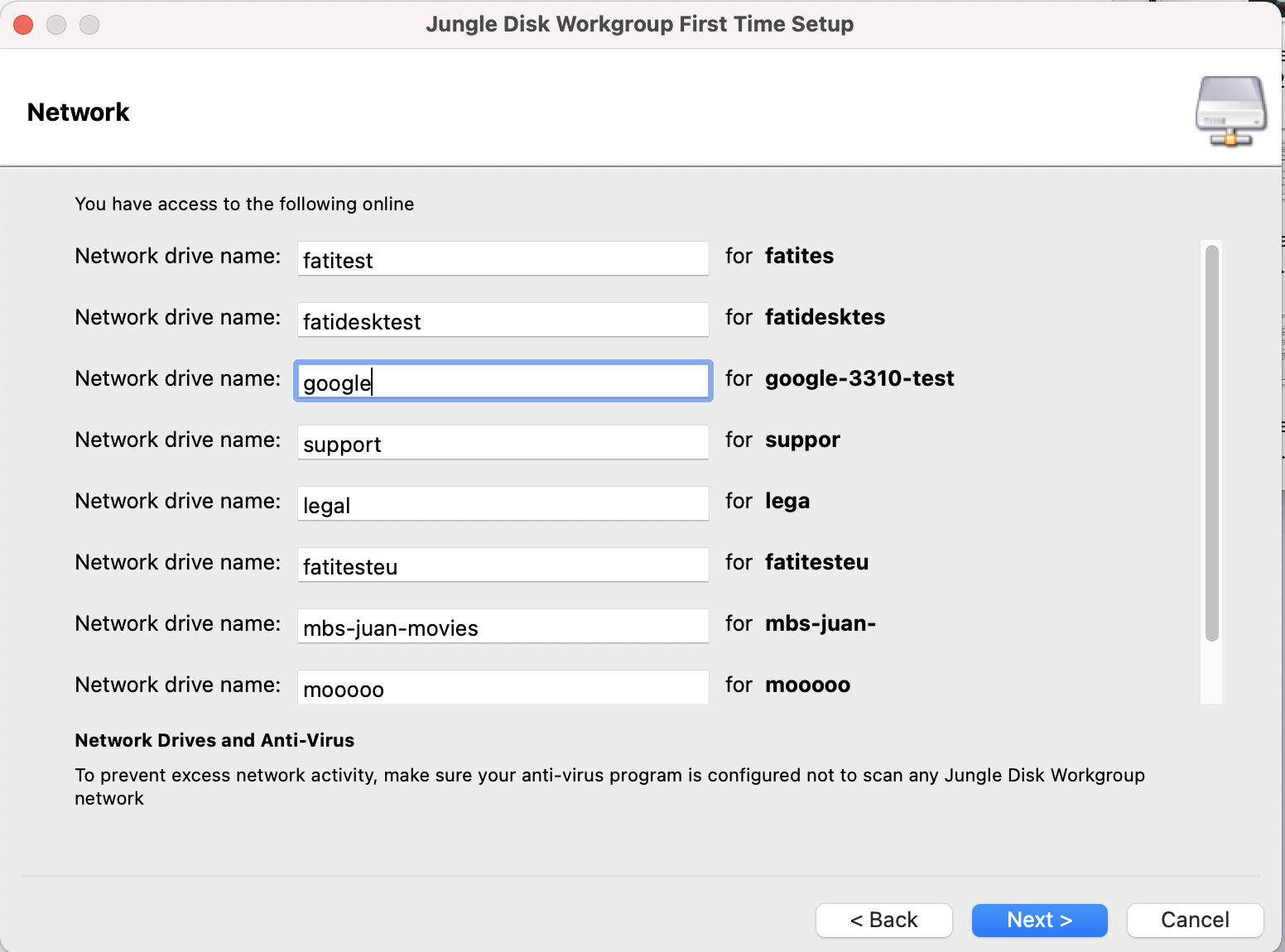
Task: Click 'You have access to the following online' text
Action: [244, 204]
